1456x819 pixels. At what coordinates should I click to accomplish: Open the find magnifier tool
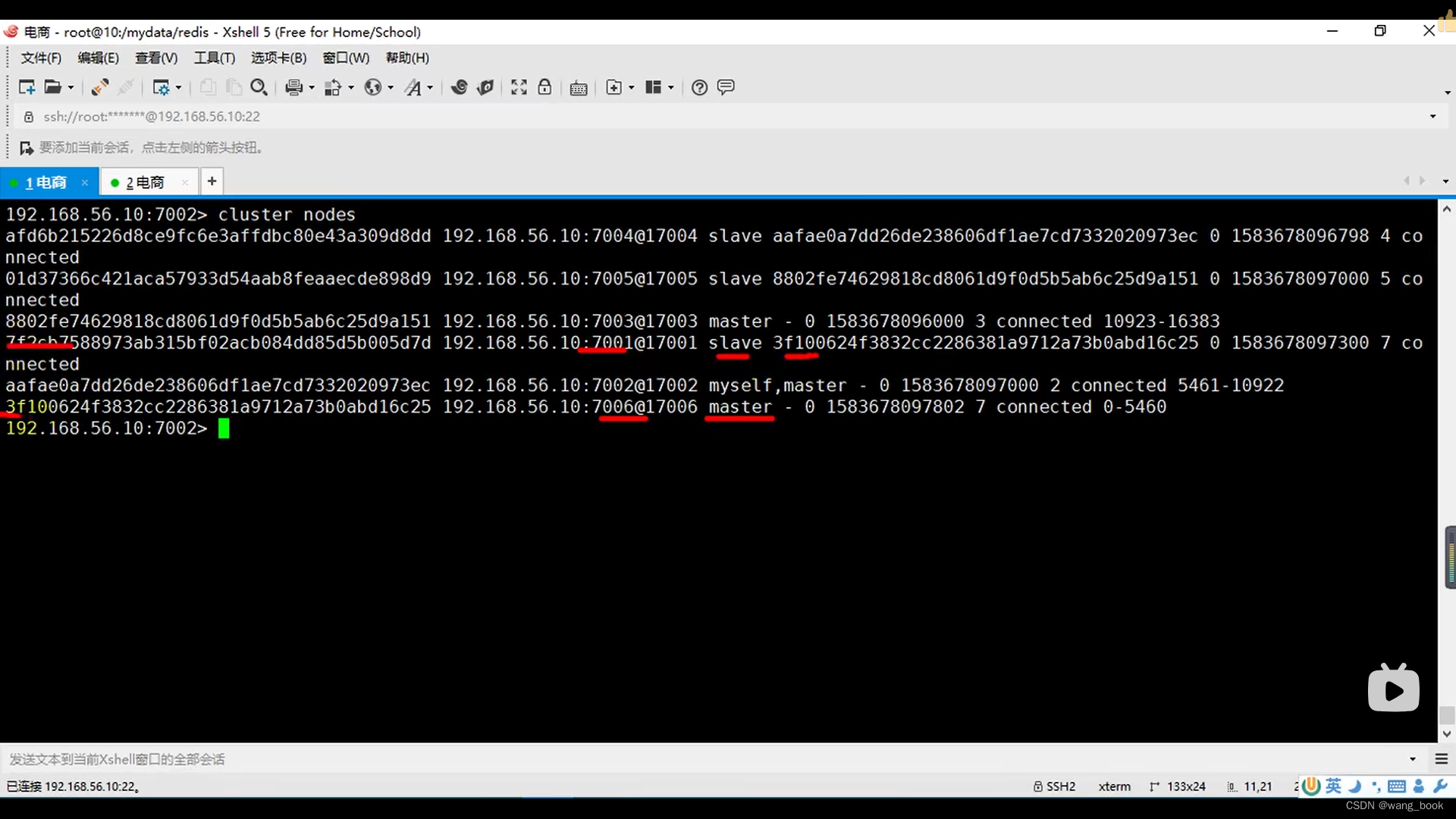point(259,87)
